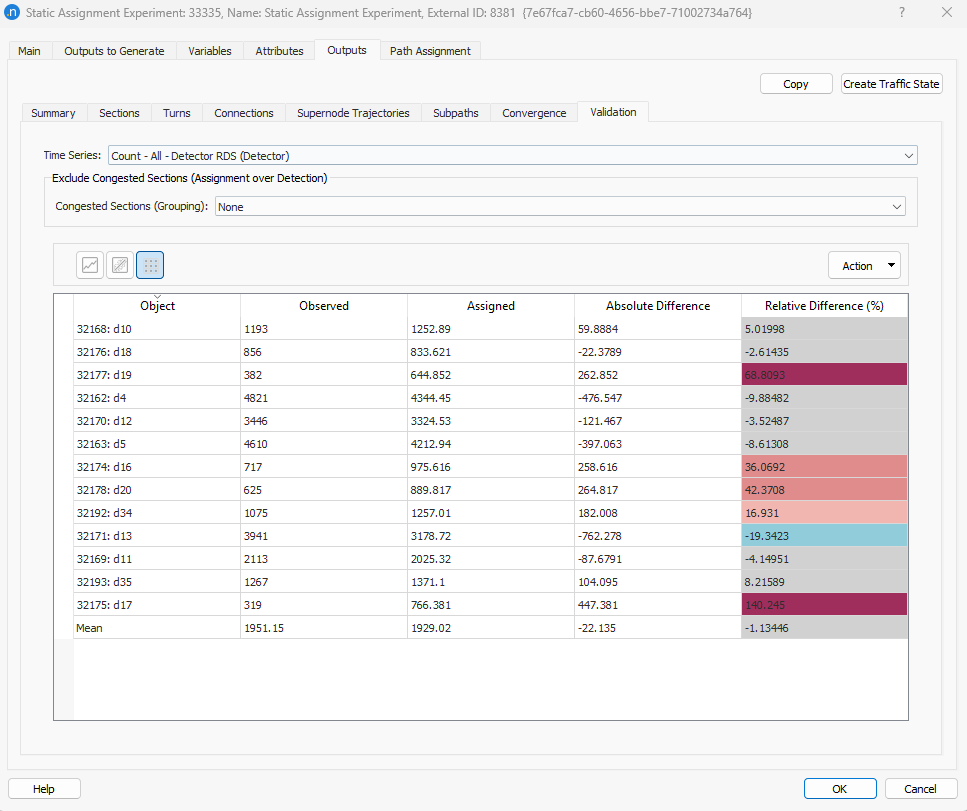Switch to the Summary tab
This screenshot has width=967, height=811.
point(53,112)
